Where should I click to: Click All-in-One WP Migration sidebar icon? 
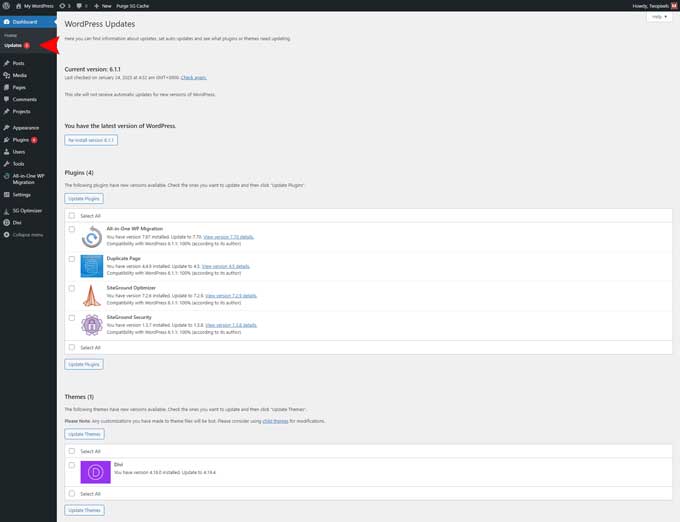(x=7, y=176)
